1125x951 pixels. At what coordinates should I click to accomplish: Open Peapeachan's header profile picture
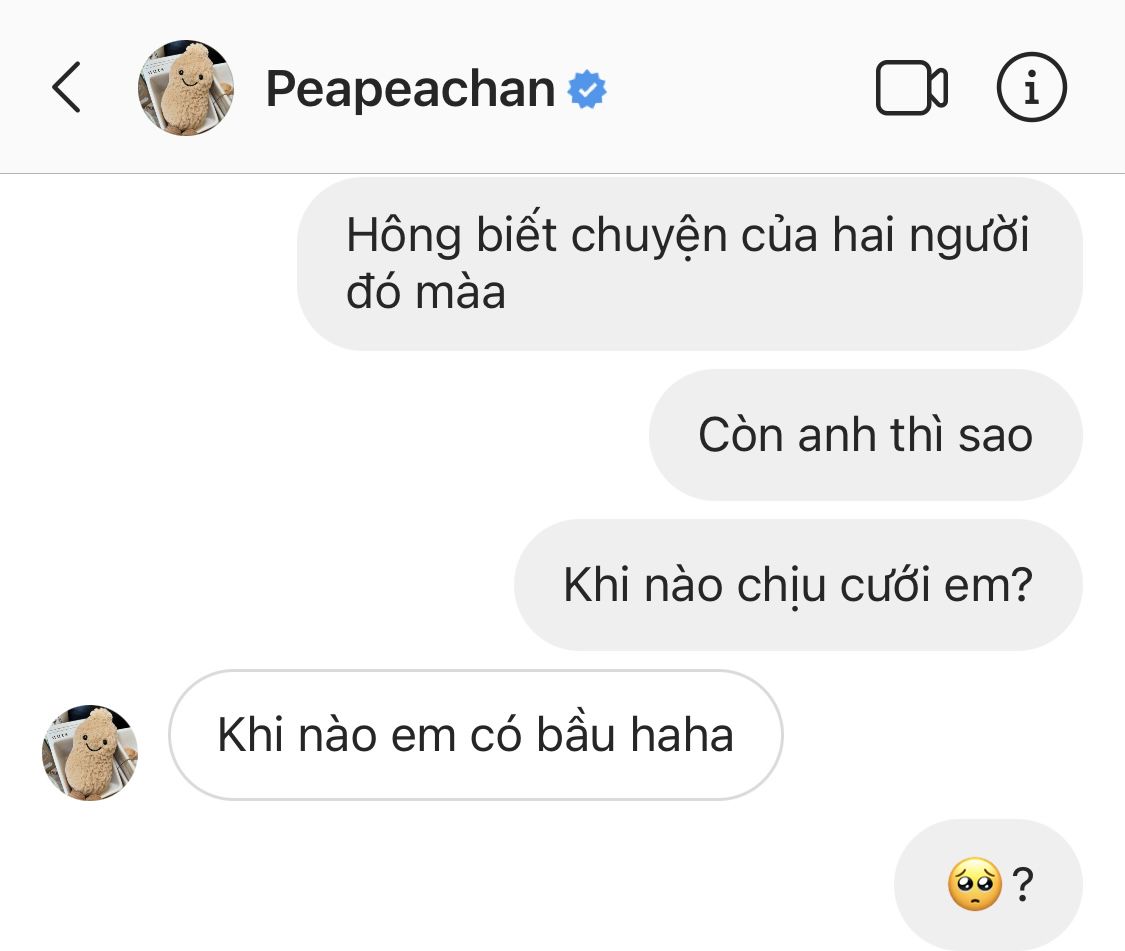pyautogui.click(x=186, y=88)
